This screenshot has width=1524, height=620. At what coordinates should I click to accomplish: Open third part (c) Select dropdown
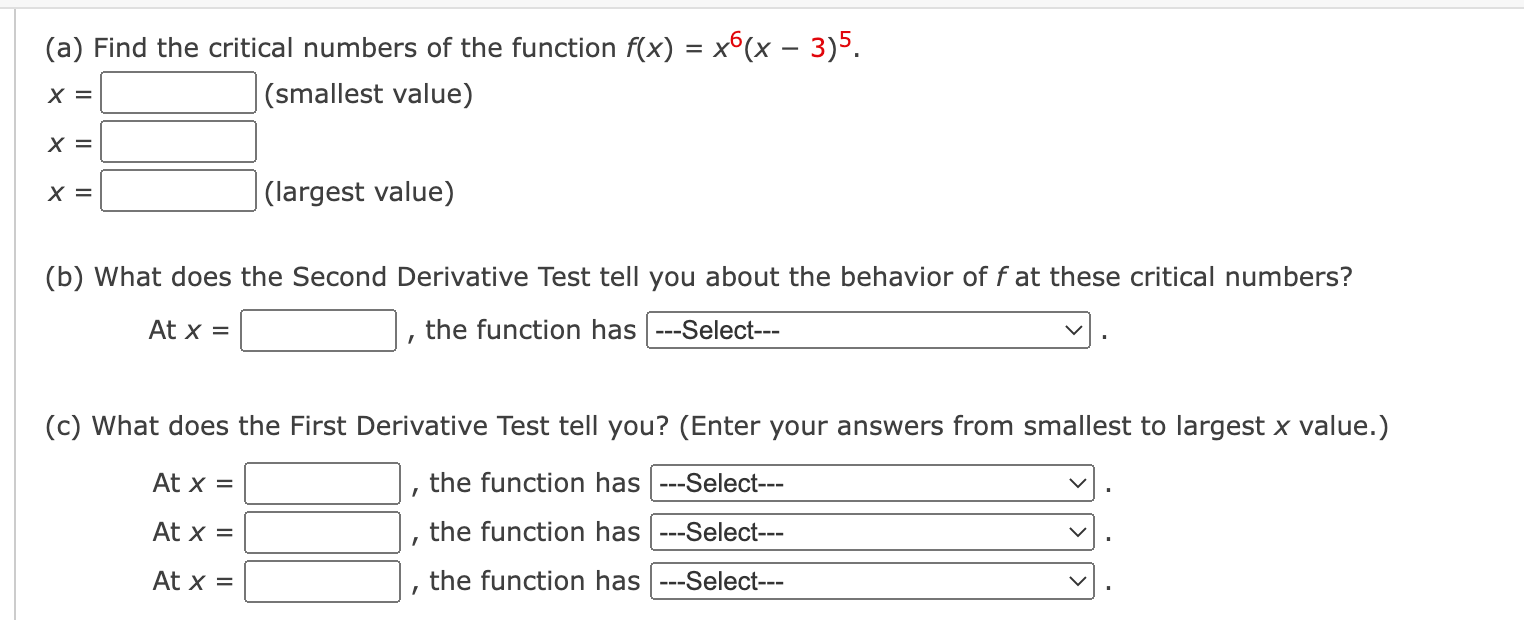873,581
